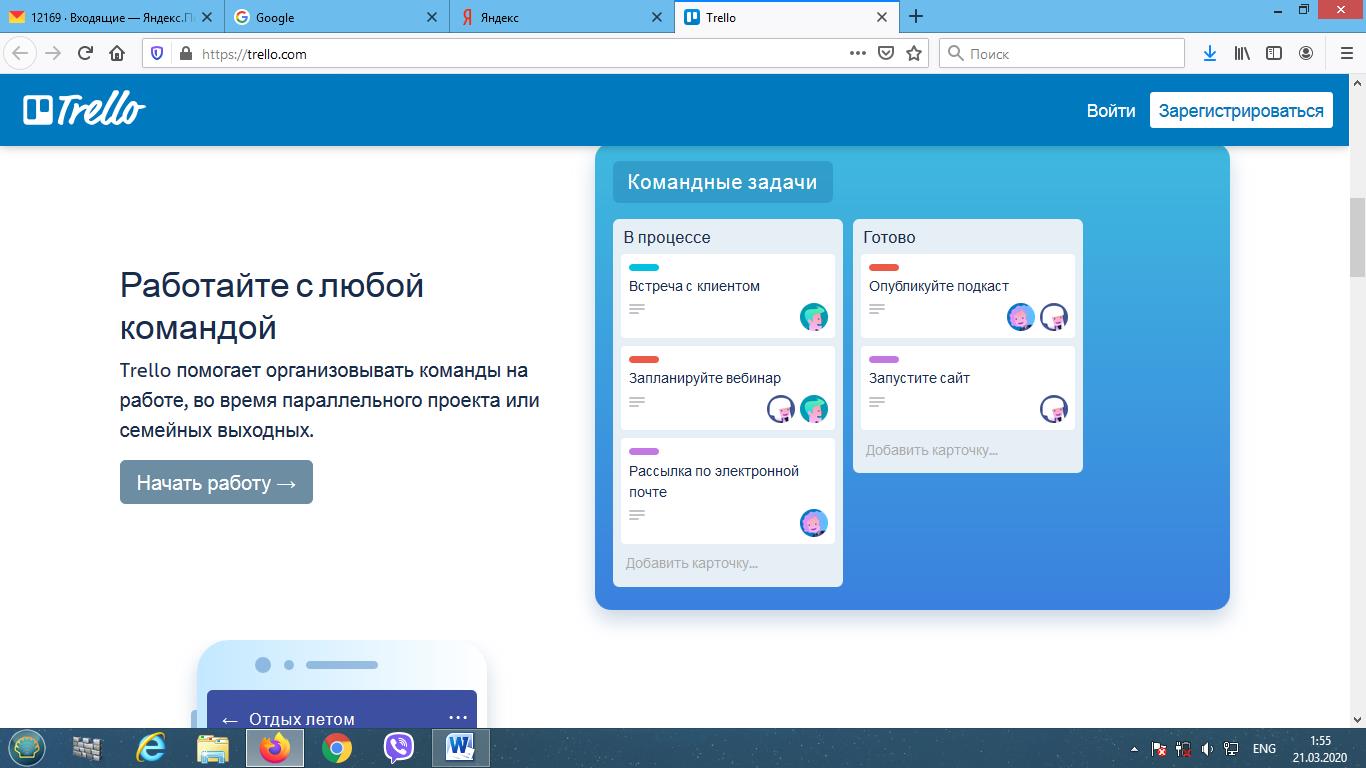Click the teal label on Встреча с клиентом
Image resolution: width=1366 pixels, height=768 pixels.
pyautogui.click(x=644, y=267)
